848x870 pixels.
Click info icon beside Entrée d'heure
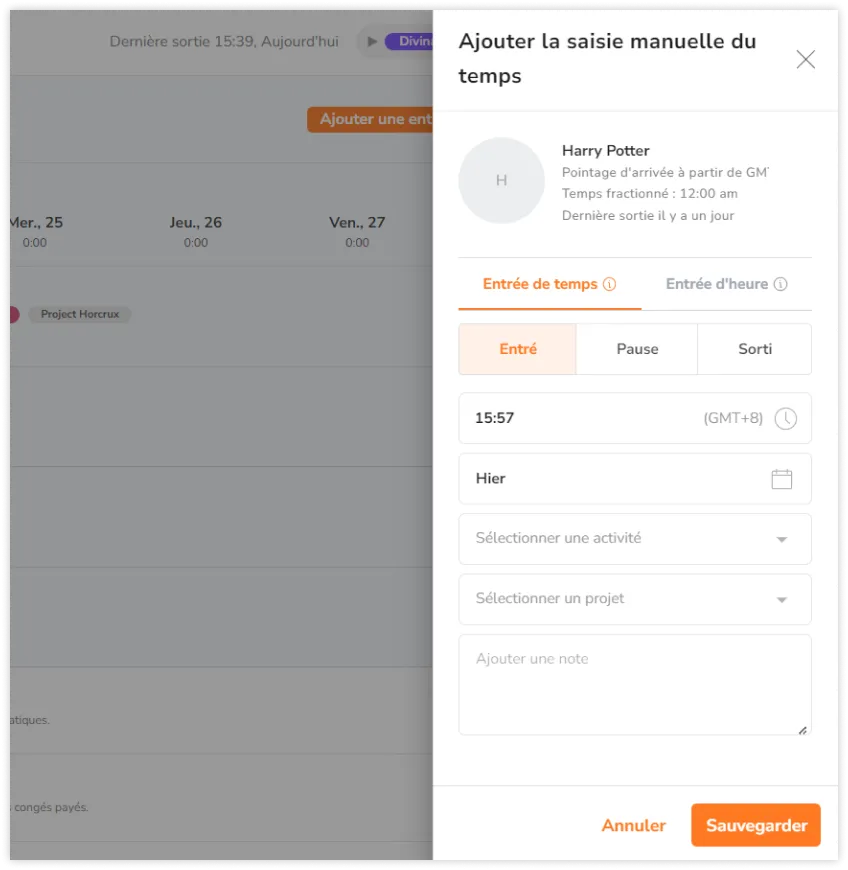point(781,284)
